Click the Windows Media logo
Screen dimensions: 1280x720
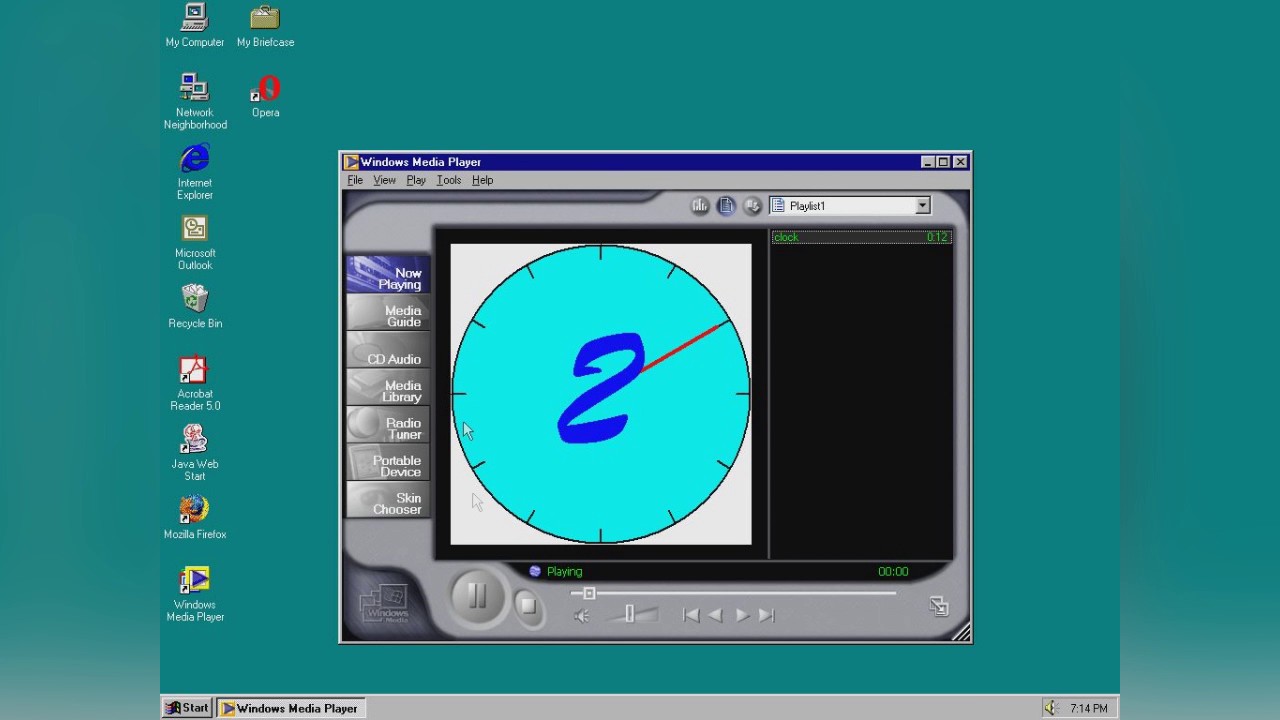(385, 604)
